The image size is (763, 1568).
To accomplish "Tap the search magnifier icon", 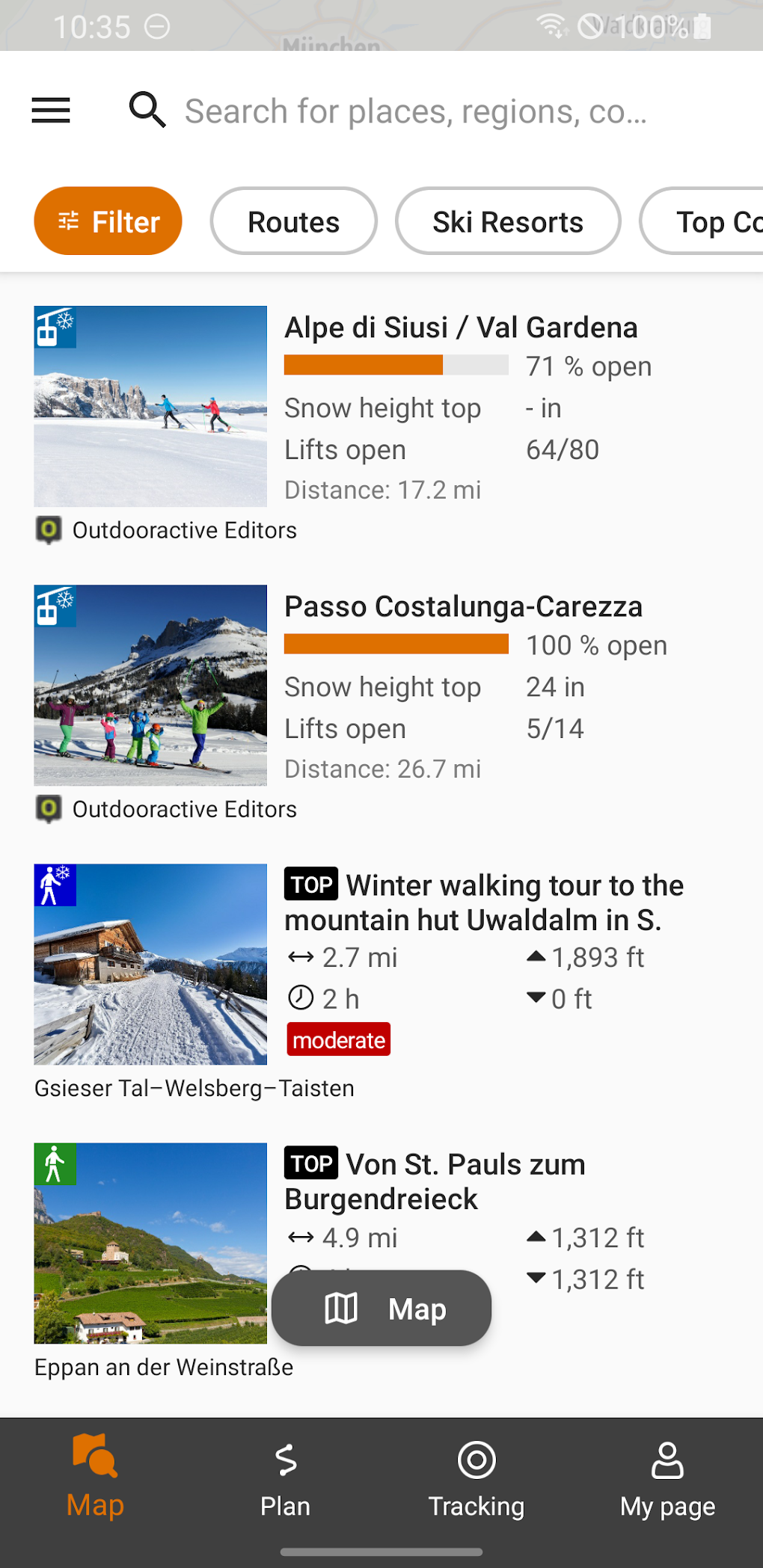I will click(147, 110).
